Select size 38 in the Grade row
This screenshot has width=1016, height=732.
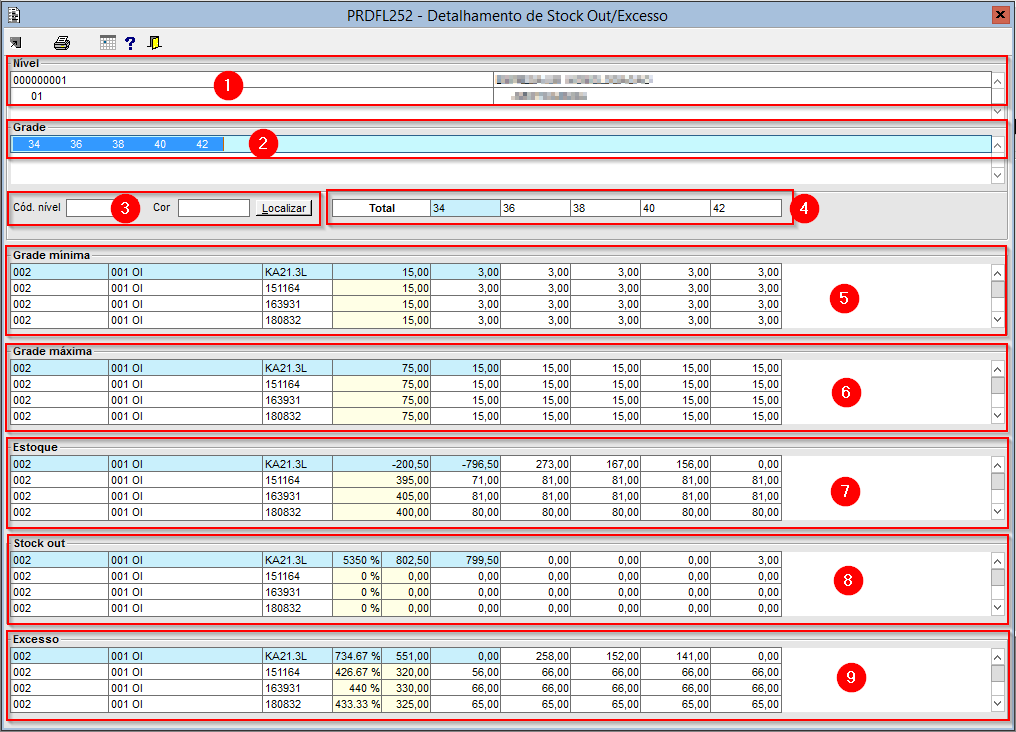click(118, 144)
